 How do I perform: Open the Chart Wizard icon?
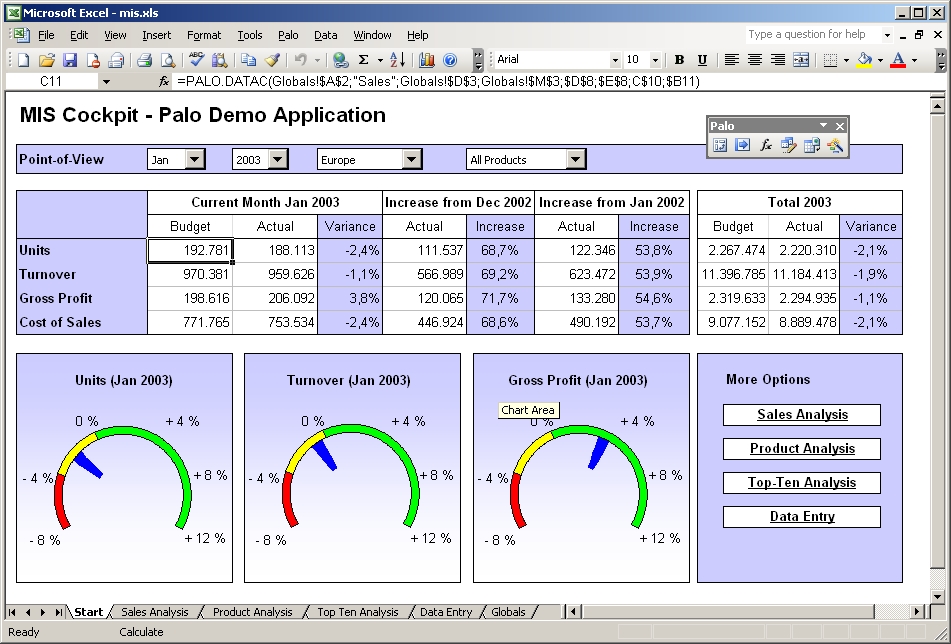point(427,60)
